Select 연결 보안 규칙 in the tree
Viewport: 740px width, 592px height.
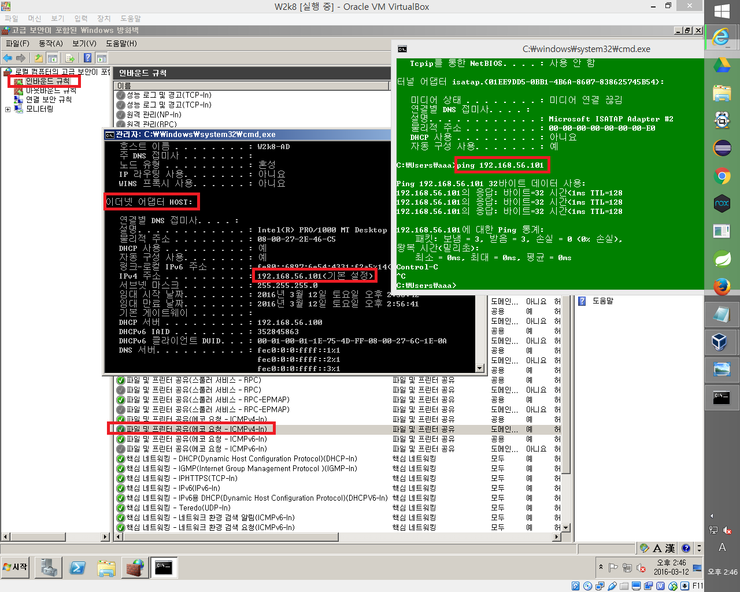48,100
